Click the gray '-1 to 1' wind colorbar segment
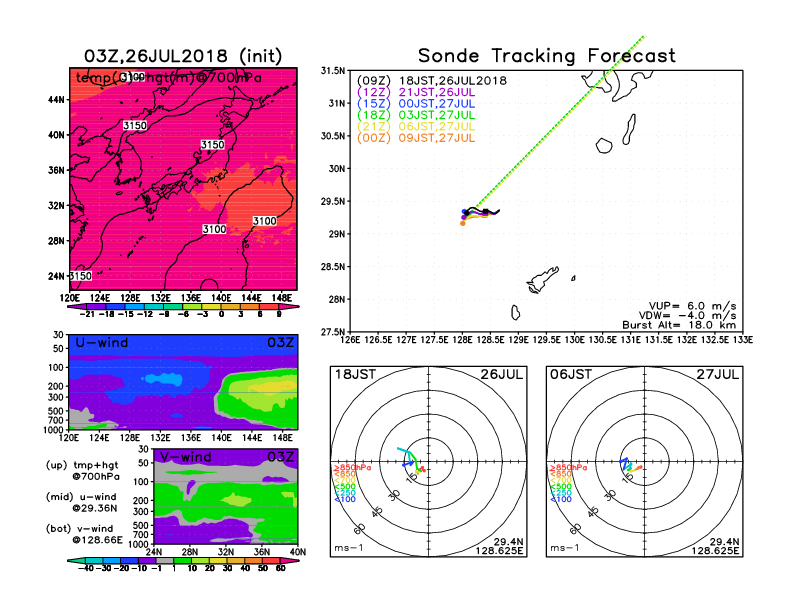This screenshot has width=792, height=612. 164,561
